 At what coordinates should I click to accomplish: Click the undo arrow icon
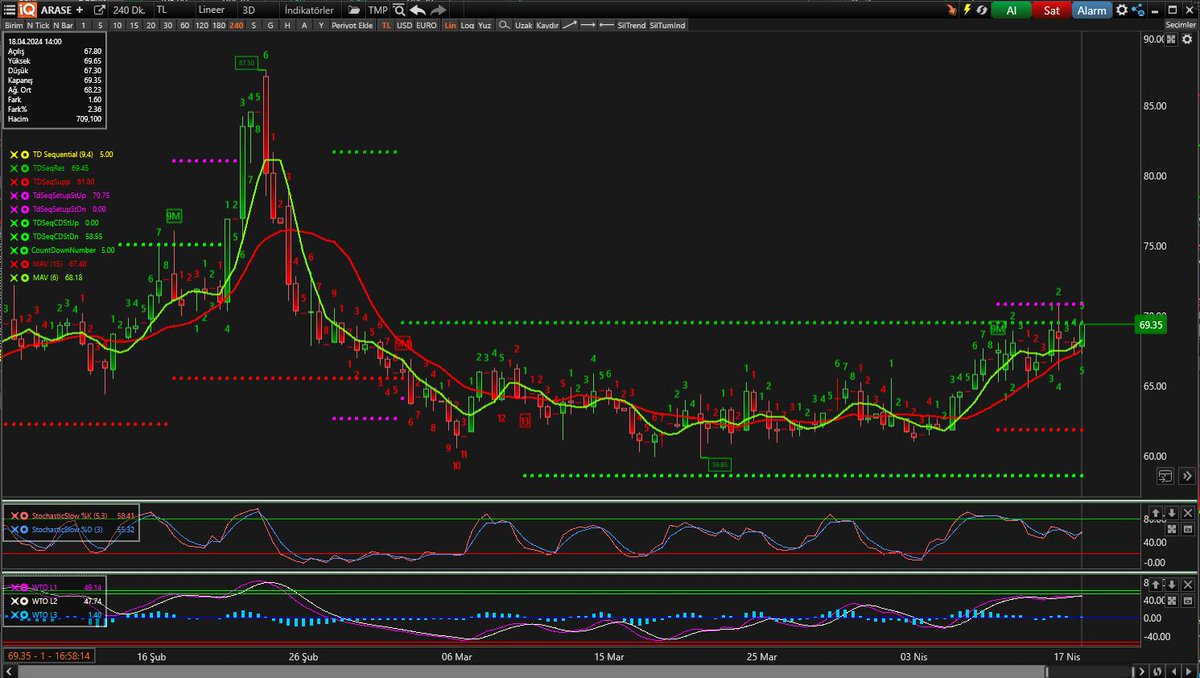(x=418, y=9)
